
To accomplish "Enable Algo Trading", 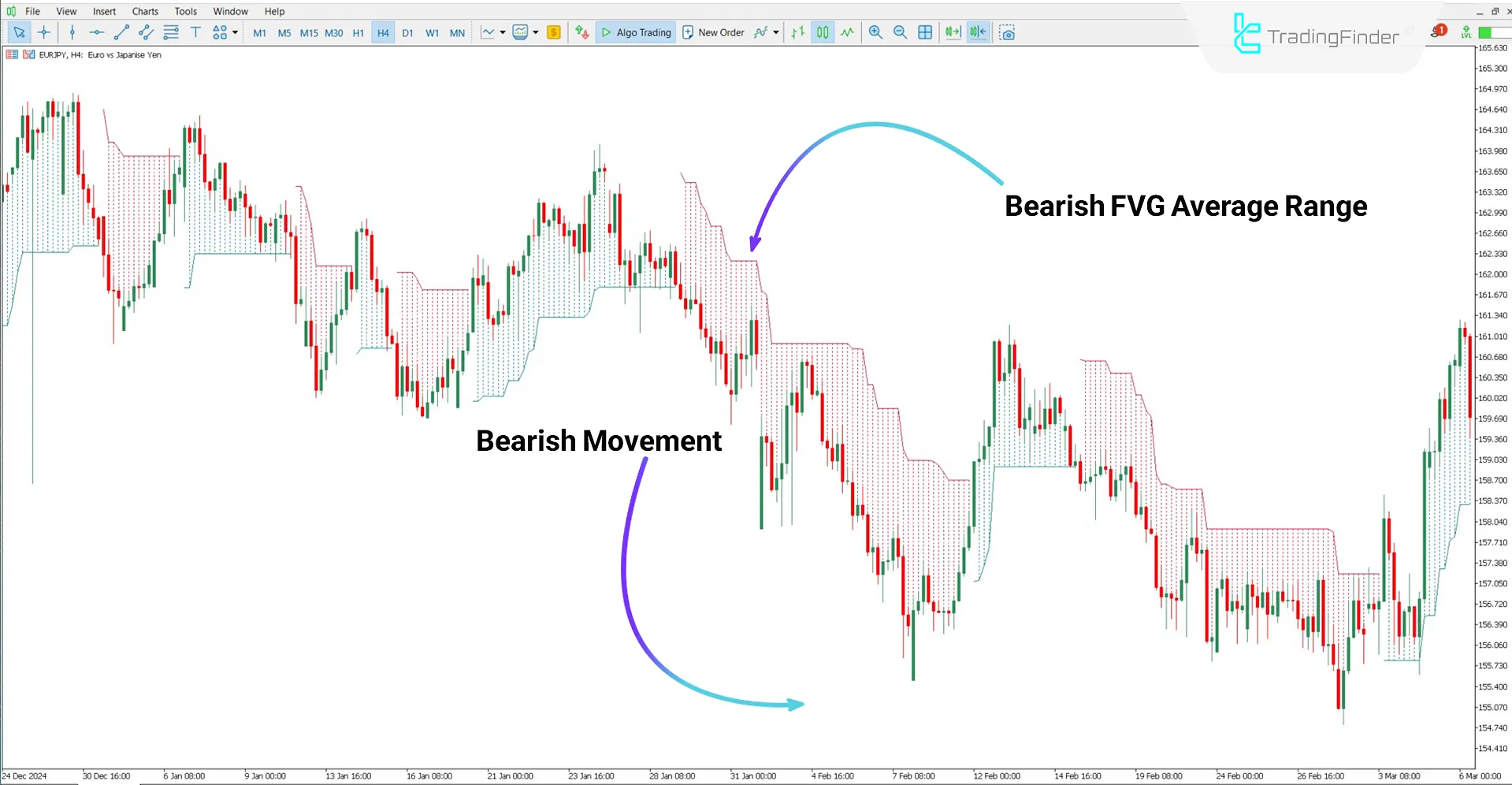I will click(x=636, y=32).
